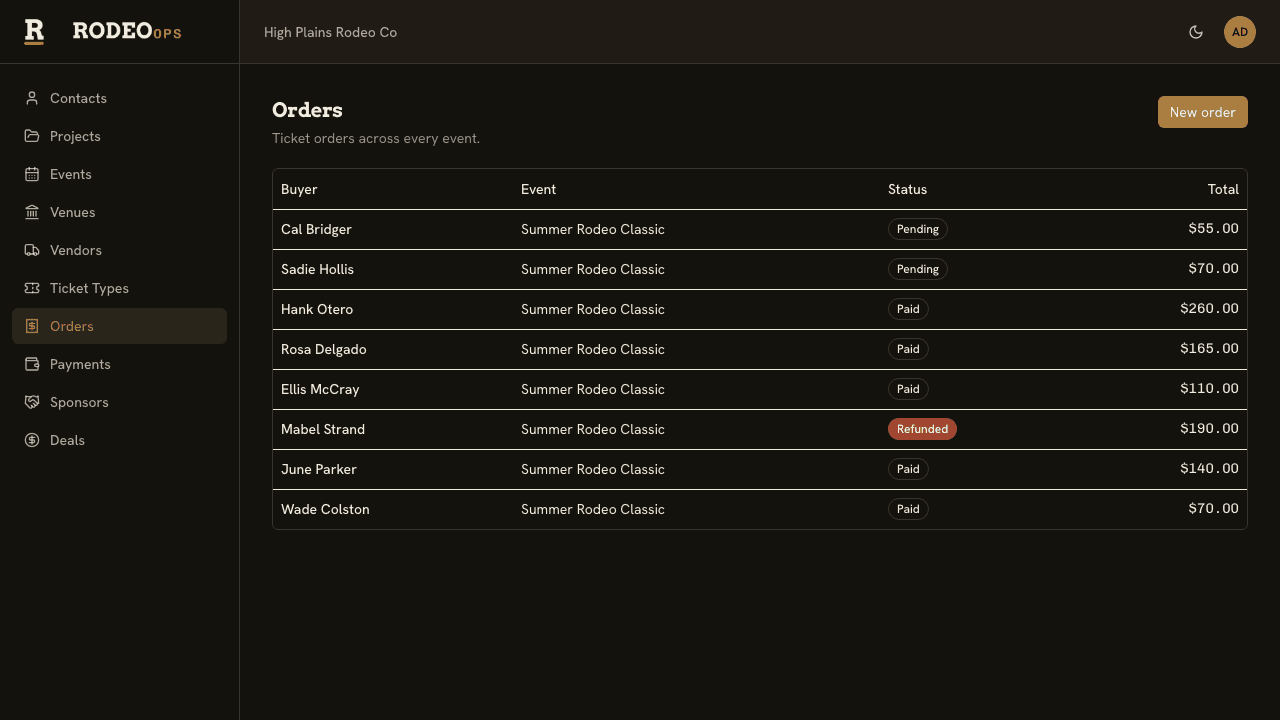
Task: Go to Projects section
Action: click(x=119, y=136)
